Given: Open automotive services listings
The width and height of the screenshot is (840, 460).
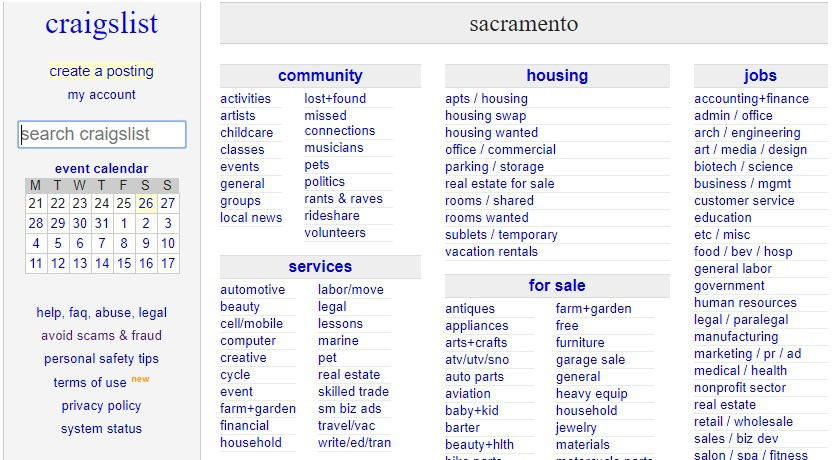Looking at the screenshot, I should pyautogui.click(x=252, y=290).
